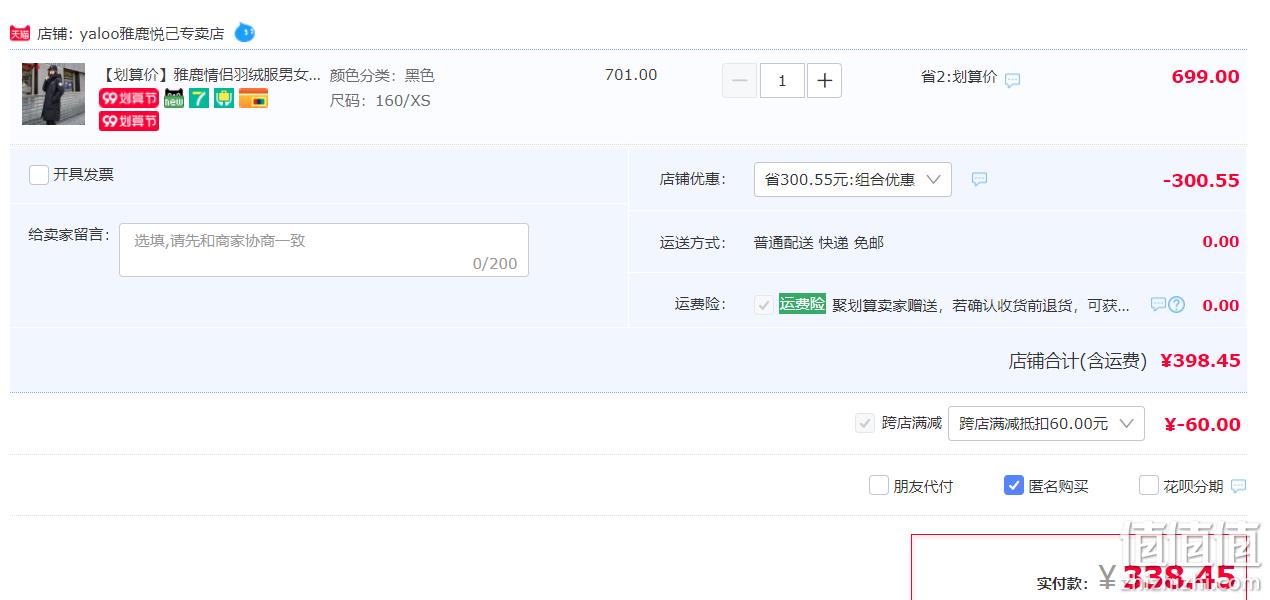This screenshot has width=1270, height=600.
Task: Open the blue Wangwang chat icon
Action: (x=245, y=33)
